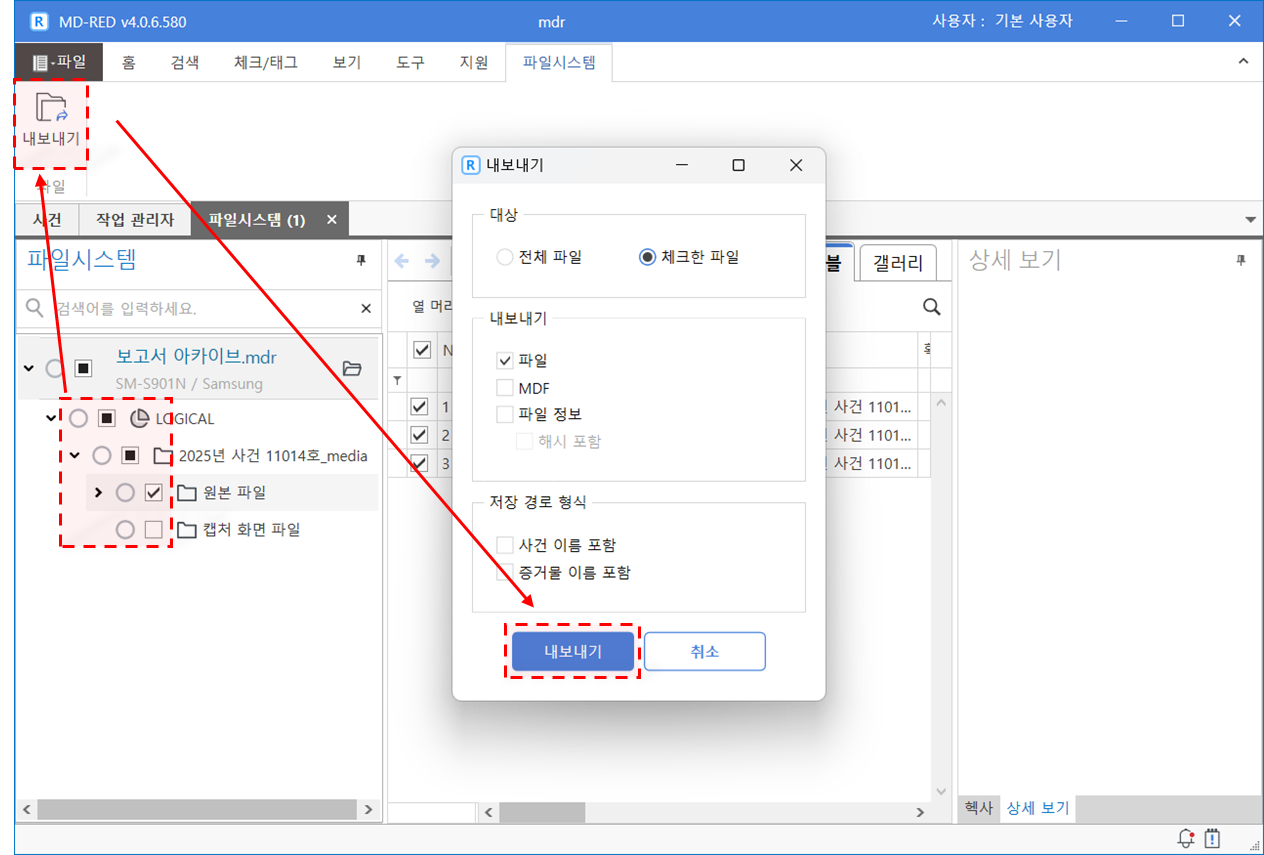Screen dimensions: 1264x855
Task: Open the 도구 ribbon tab
Action: click(x=410, y=62)
